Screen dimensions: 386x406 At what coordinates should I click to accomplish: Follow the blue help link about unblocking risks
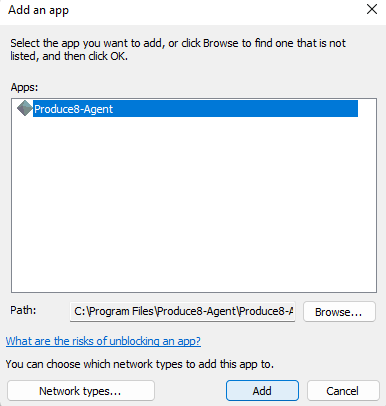coord(103,341)
